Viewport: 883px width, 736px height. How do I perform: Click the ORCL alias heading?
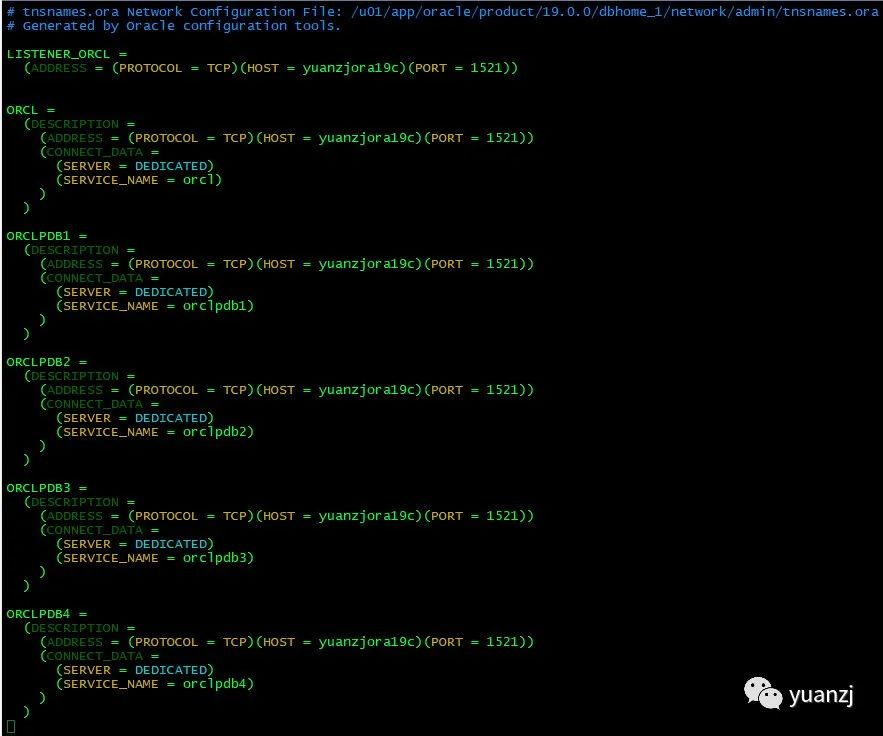[22, 110]
